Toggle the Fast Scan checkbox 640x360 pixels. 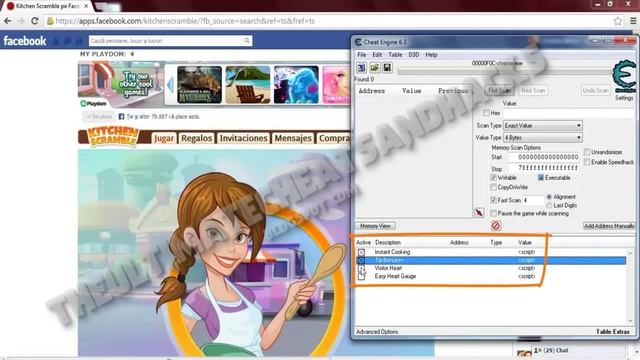(493, 200)
